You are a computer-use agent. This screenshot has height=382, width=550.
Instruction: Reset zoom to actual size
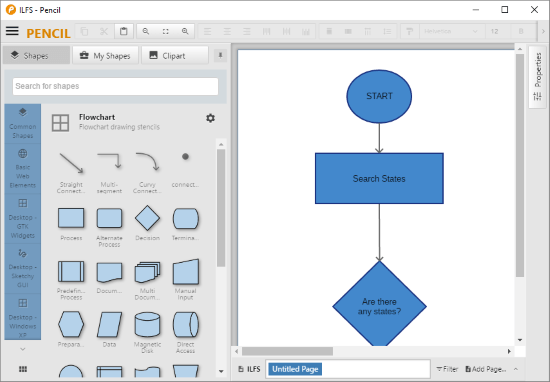point(166,31)
